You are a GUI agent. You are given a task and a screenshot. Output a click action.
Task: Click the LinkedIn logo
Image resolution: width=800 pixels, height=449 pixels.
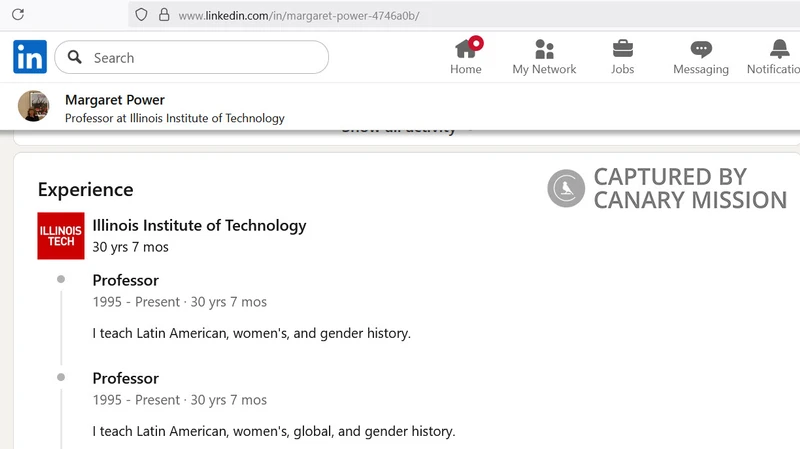[x=30, y=58]
